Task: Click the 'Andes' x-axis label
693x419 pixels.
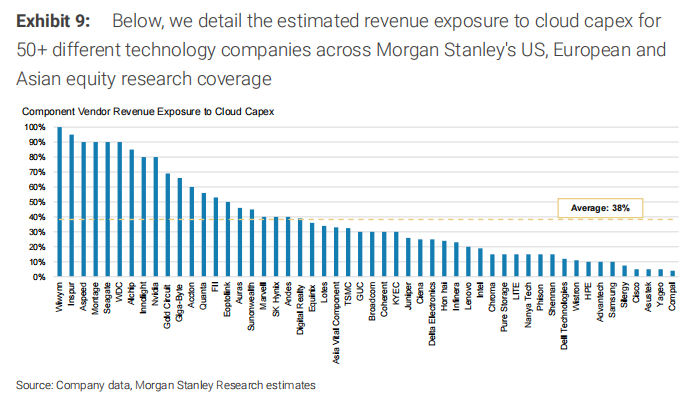Action: click(288, 294)
